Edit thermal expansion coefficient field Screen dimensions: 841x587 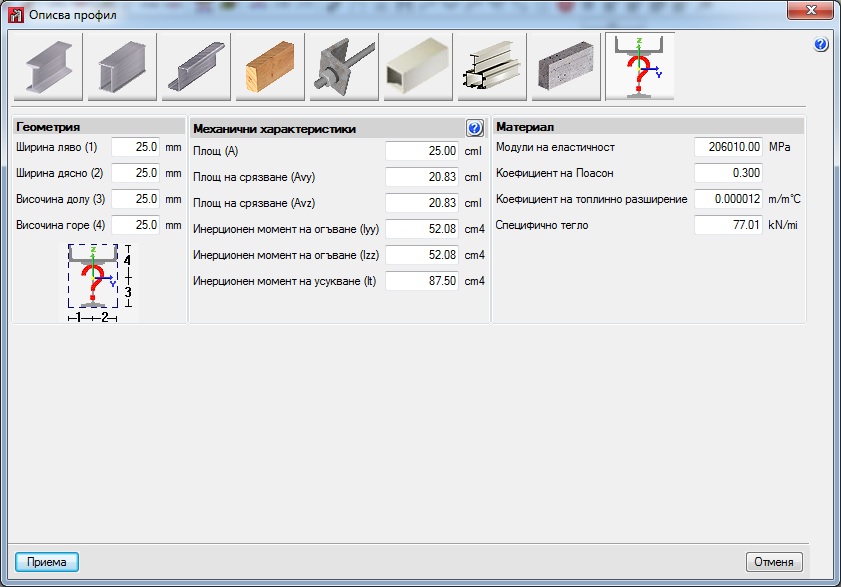tap(728, 199)
